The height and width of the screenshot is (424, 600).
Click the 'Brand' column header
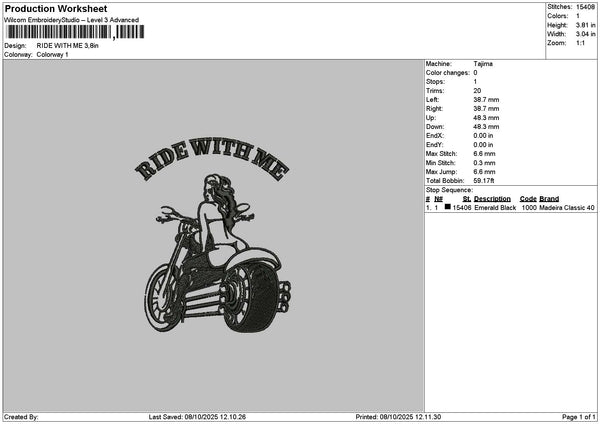tap(549, 199)
